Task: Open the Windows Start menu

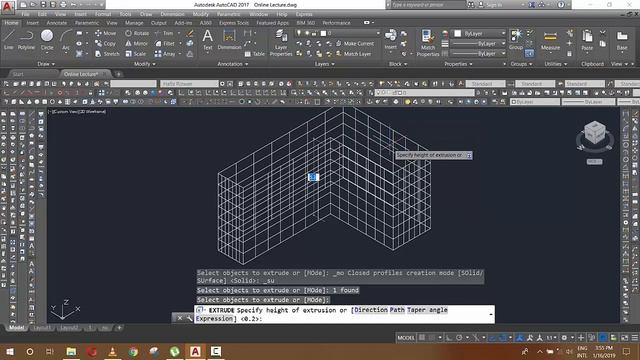Action: coord(9,351)
